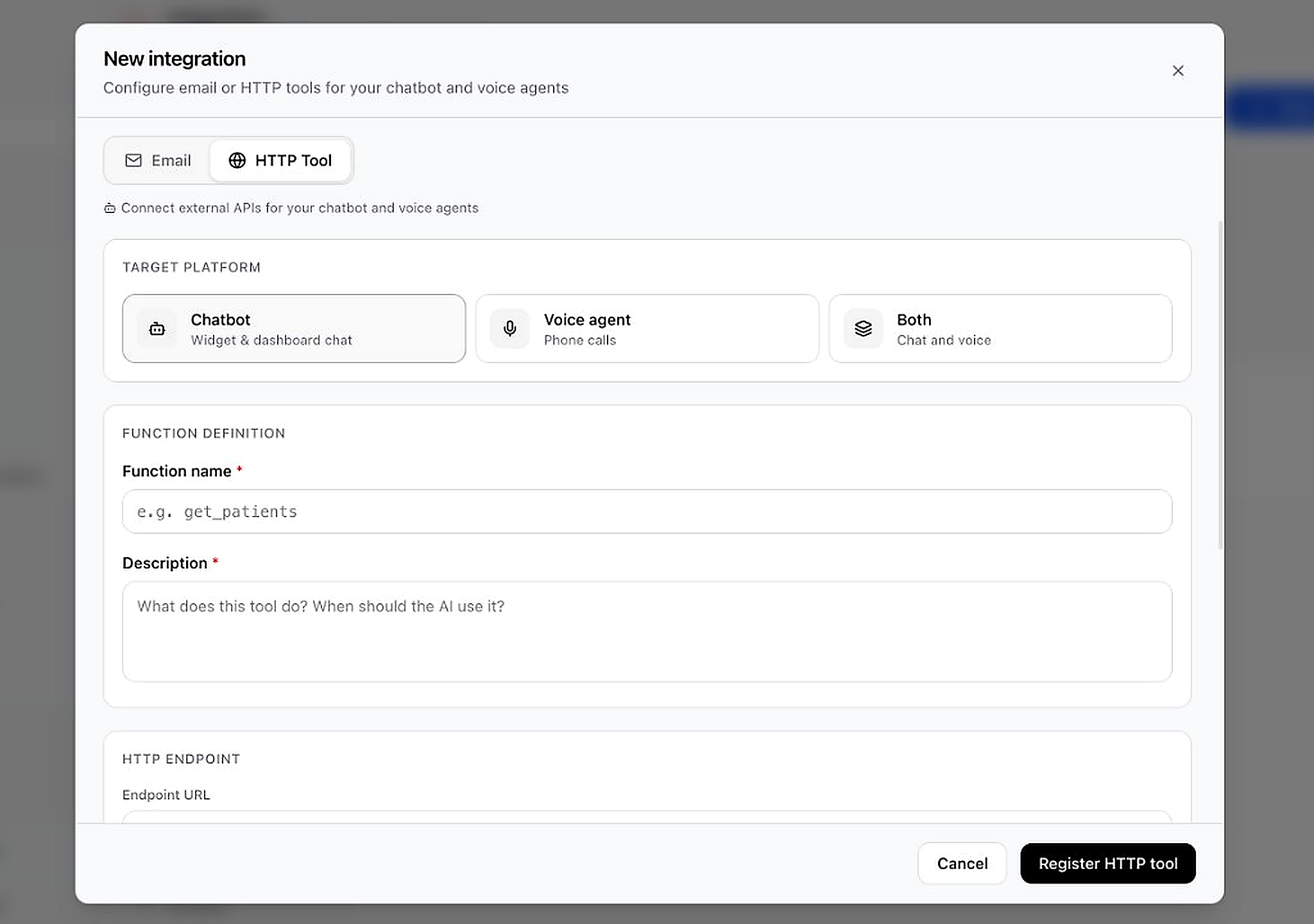Click the small bot icon beside Connect external APIs
This screenshot has width=1314, height=924.
click(110, 208)
